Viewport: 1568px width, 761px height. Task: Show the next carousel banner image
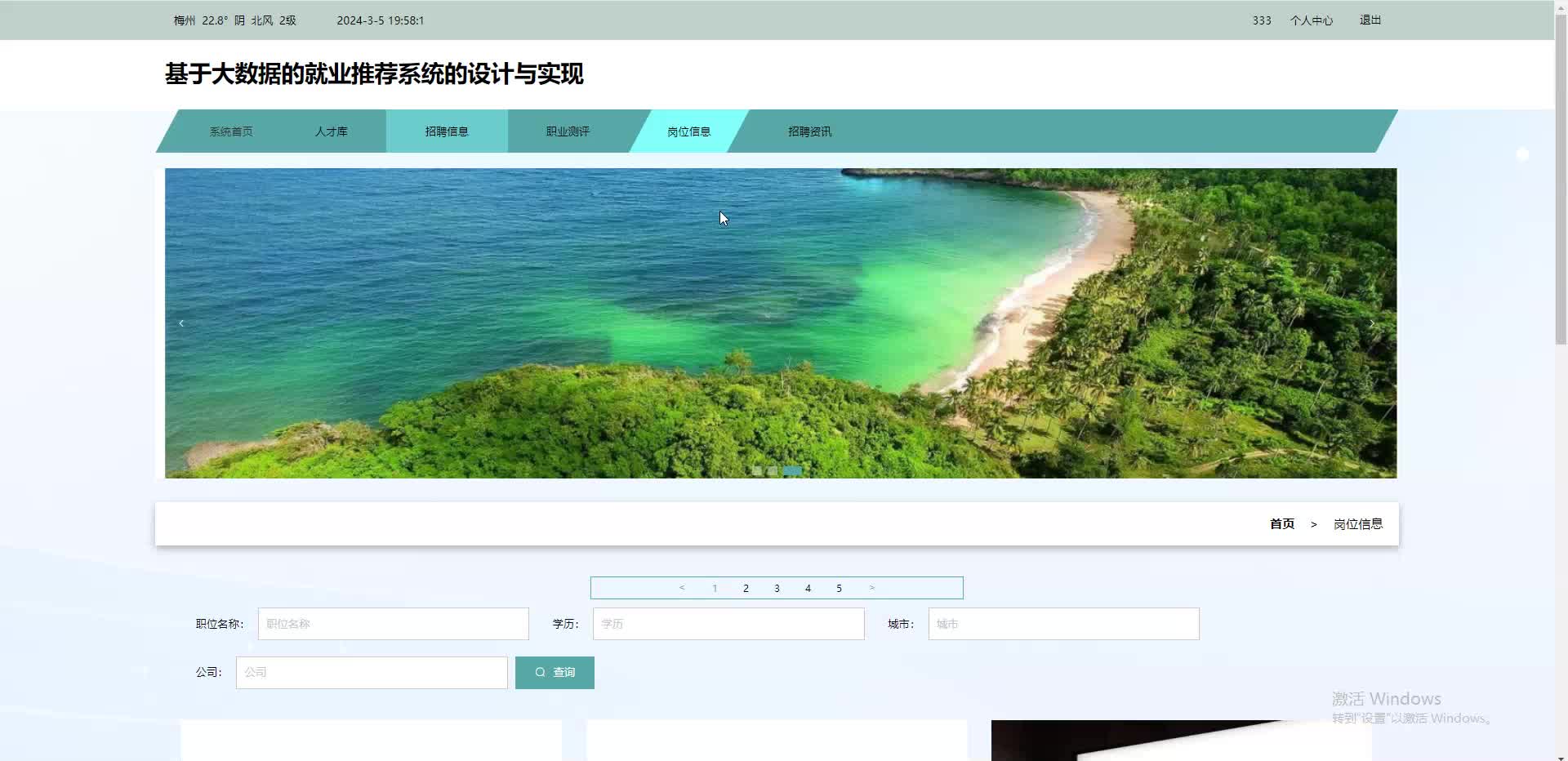(1371, 323)
